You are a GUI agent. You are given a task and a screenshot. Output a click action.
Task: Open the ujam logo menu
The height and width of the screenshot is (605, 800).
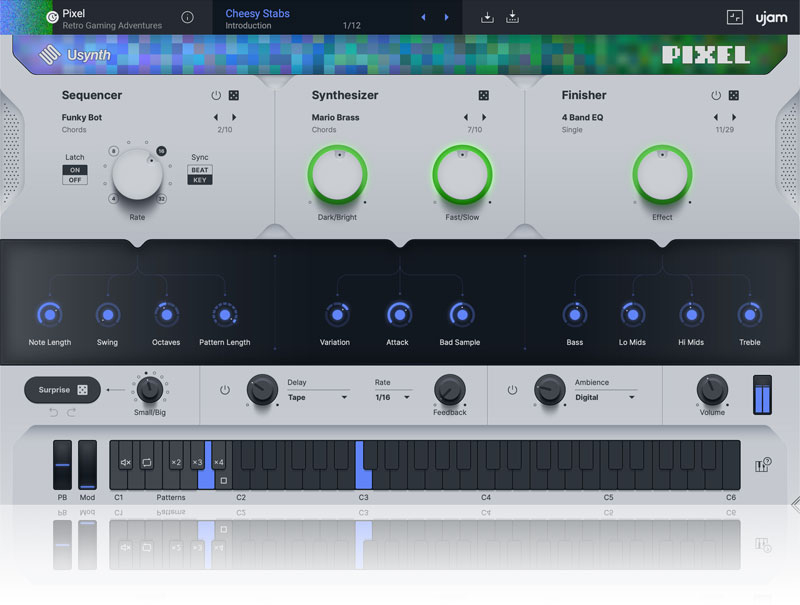[x=771, y=17]
